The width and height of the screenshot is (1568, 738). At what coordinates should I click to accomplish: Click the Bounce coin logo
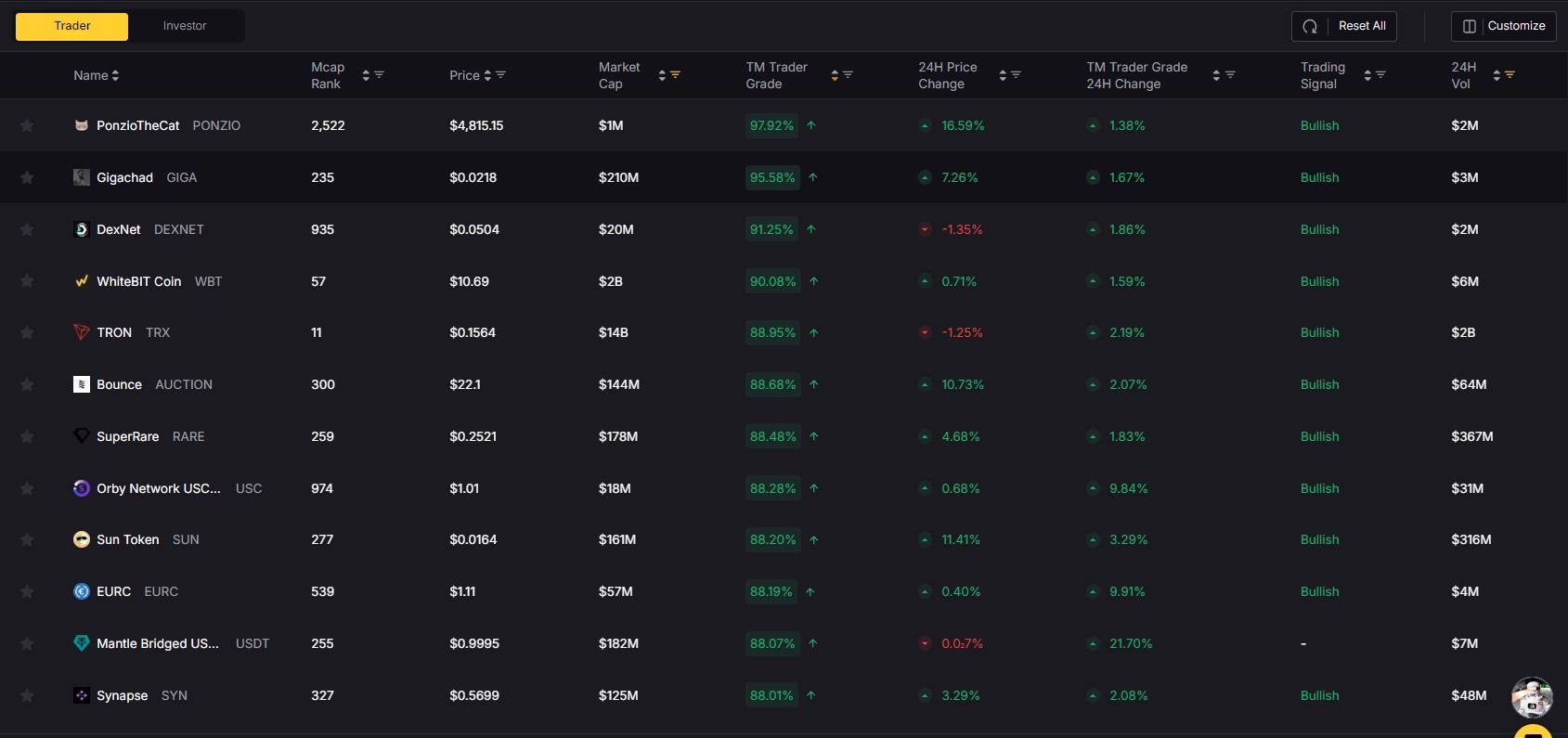pos(82,384)
